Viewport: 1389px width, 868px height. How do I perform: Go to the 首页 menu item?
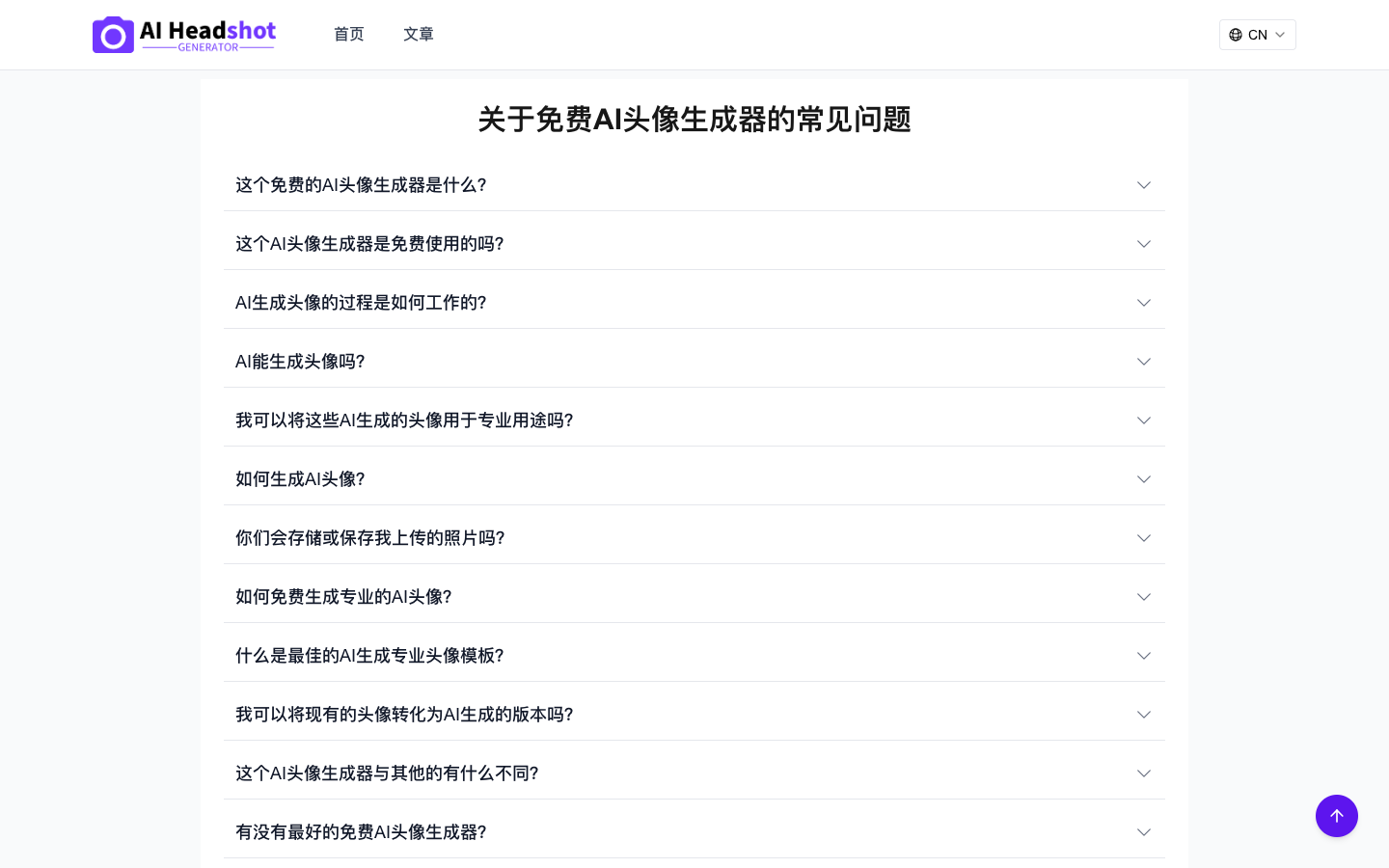[348, 35]
